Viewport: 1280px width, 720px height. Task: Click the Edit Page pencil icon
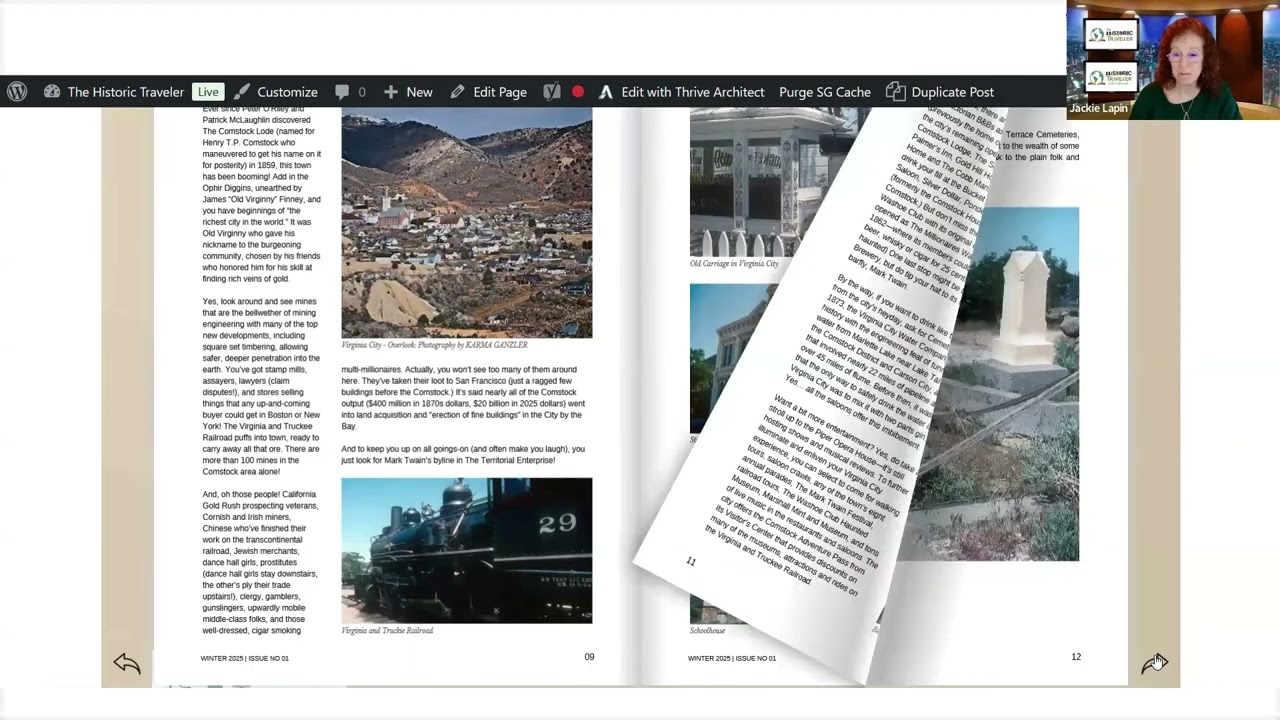pos(457,92)
